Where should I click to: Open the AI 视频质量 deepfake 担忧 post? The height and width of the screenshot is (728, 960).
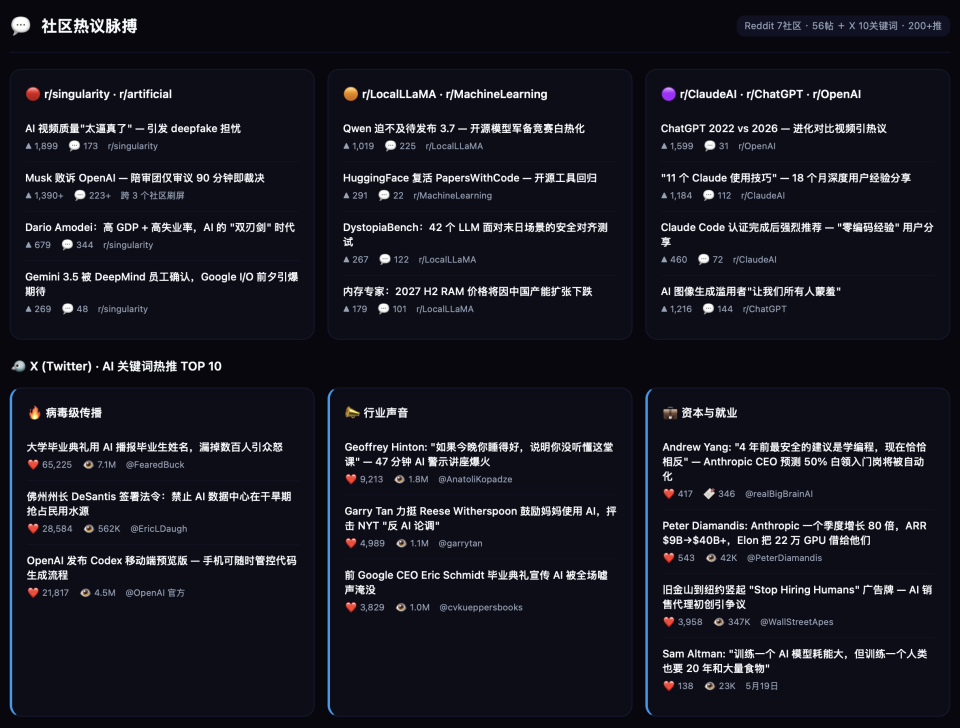click(133, 128)
